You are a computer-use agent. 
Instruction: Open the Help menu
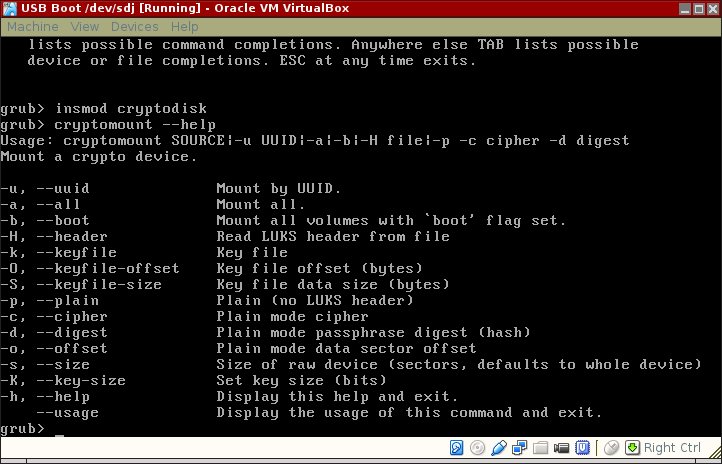[x=185, y=27]
